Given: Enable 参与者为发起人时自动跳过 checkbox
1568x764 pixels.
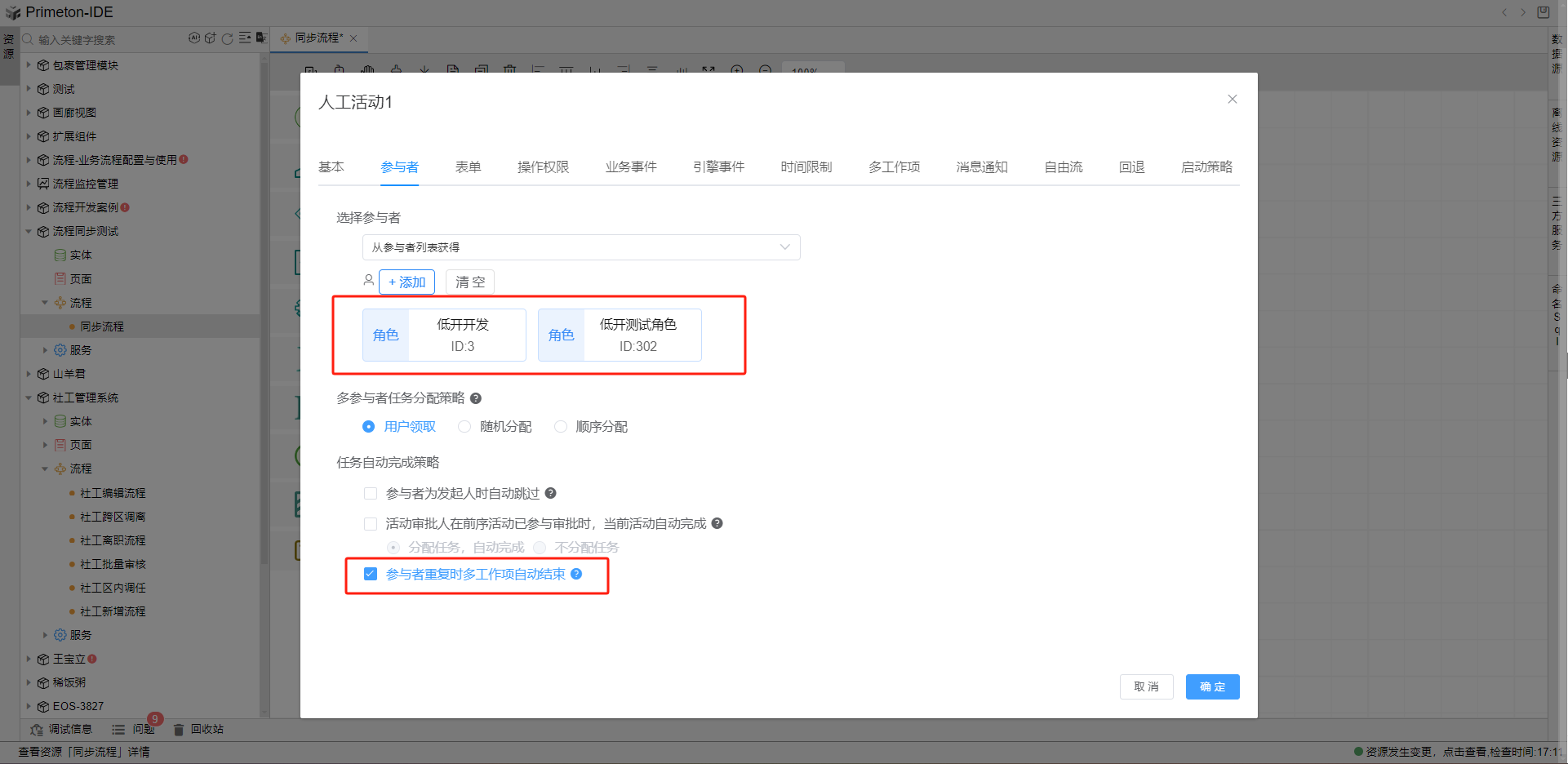Looking at the screenshot, I should click(x=371, y=494).
